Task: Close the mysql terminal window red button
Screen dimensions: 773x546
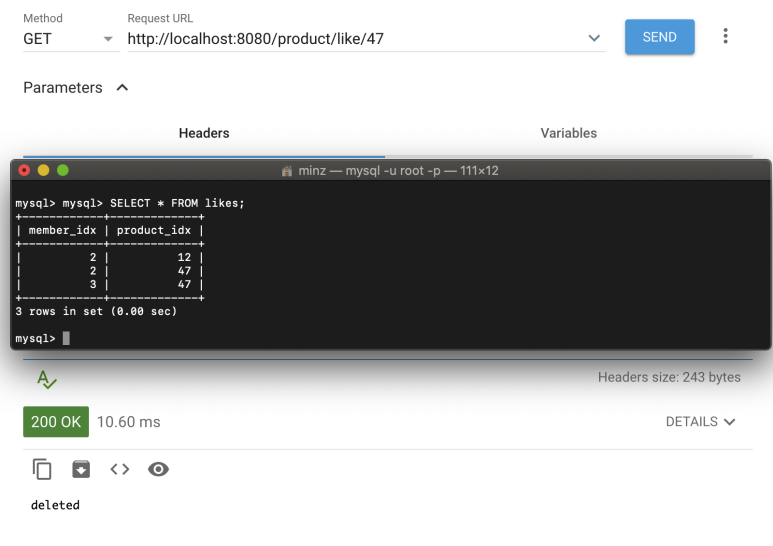Action: [x=24, y=171]
